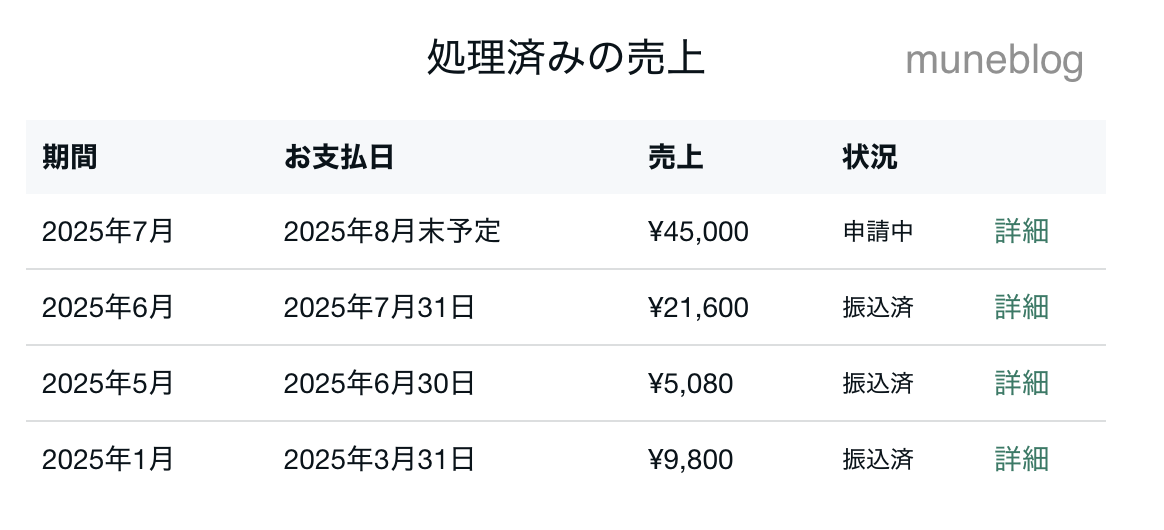Image resolution: width=1164 pixels, height=530 pixels.
Task: Select the 2025年6月 period cell
Action: tap(108, 307)
